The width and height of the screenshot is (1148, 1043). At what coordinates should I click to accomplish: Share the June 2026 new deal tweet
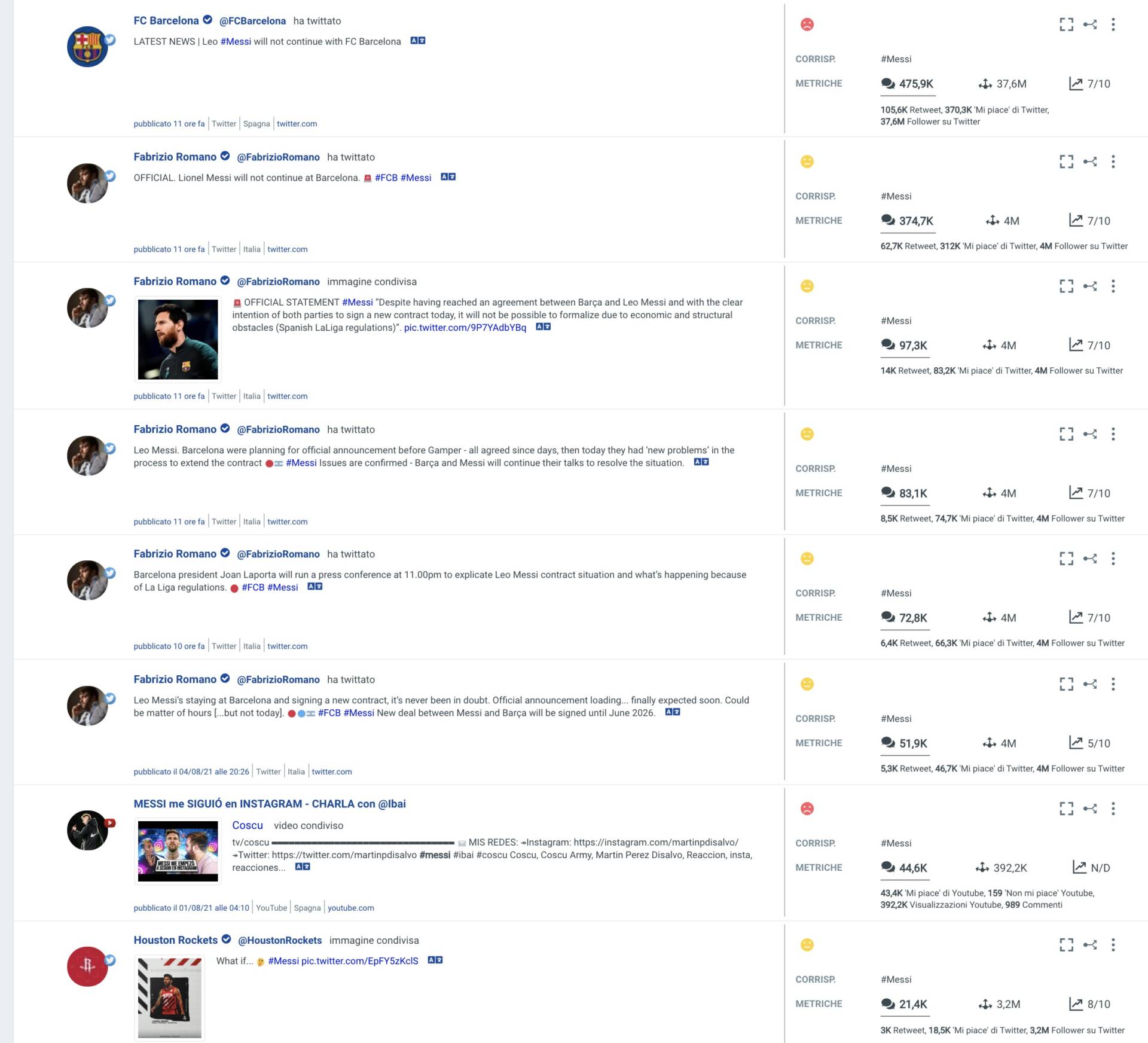(1090, 684)
